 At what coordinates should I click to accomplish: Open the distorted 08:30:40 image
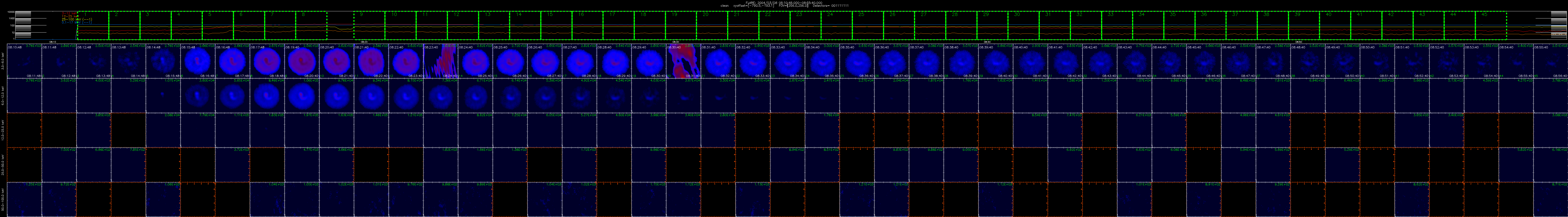(x=684, y=61)
